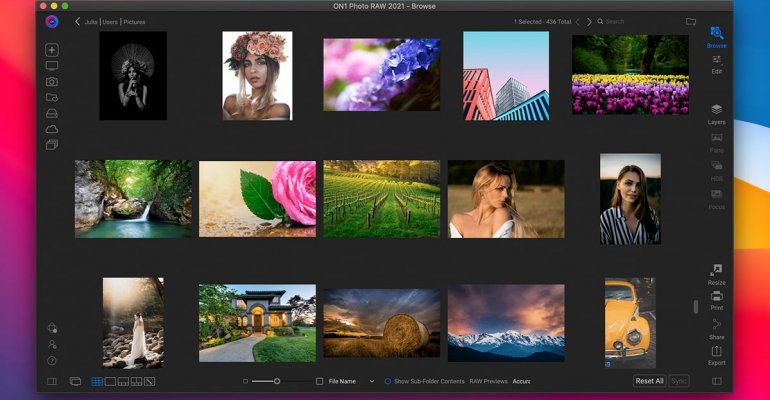Toggle the checkbox beside File Name
Screen dimensions: 770x400
(320, 381)
